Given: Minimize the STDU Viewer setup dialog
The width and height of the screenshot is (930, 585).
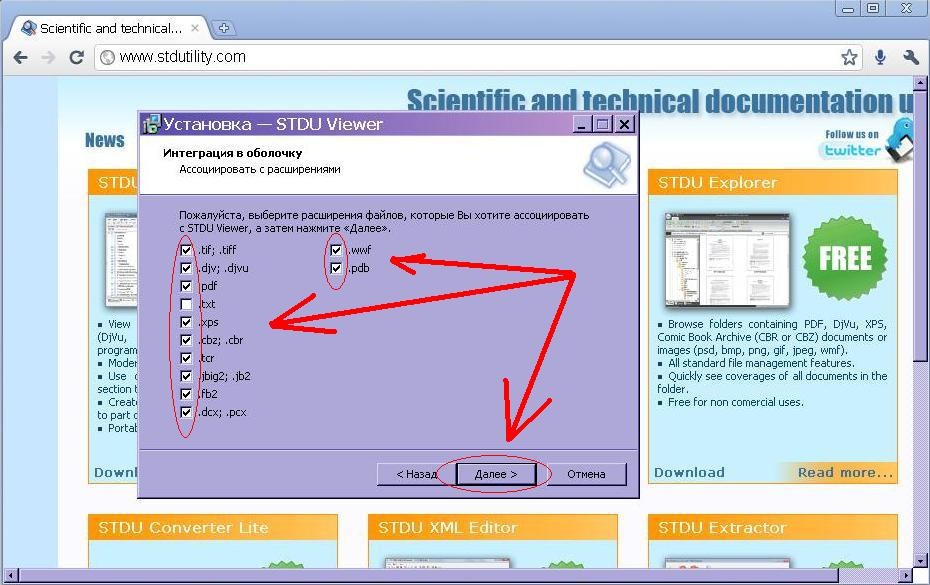Looking at the screenshot, I should tap(582, 124).
